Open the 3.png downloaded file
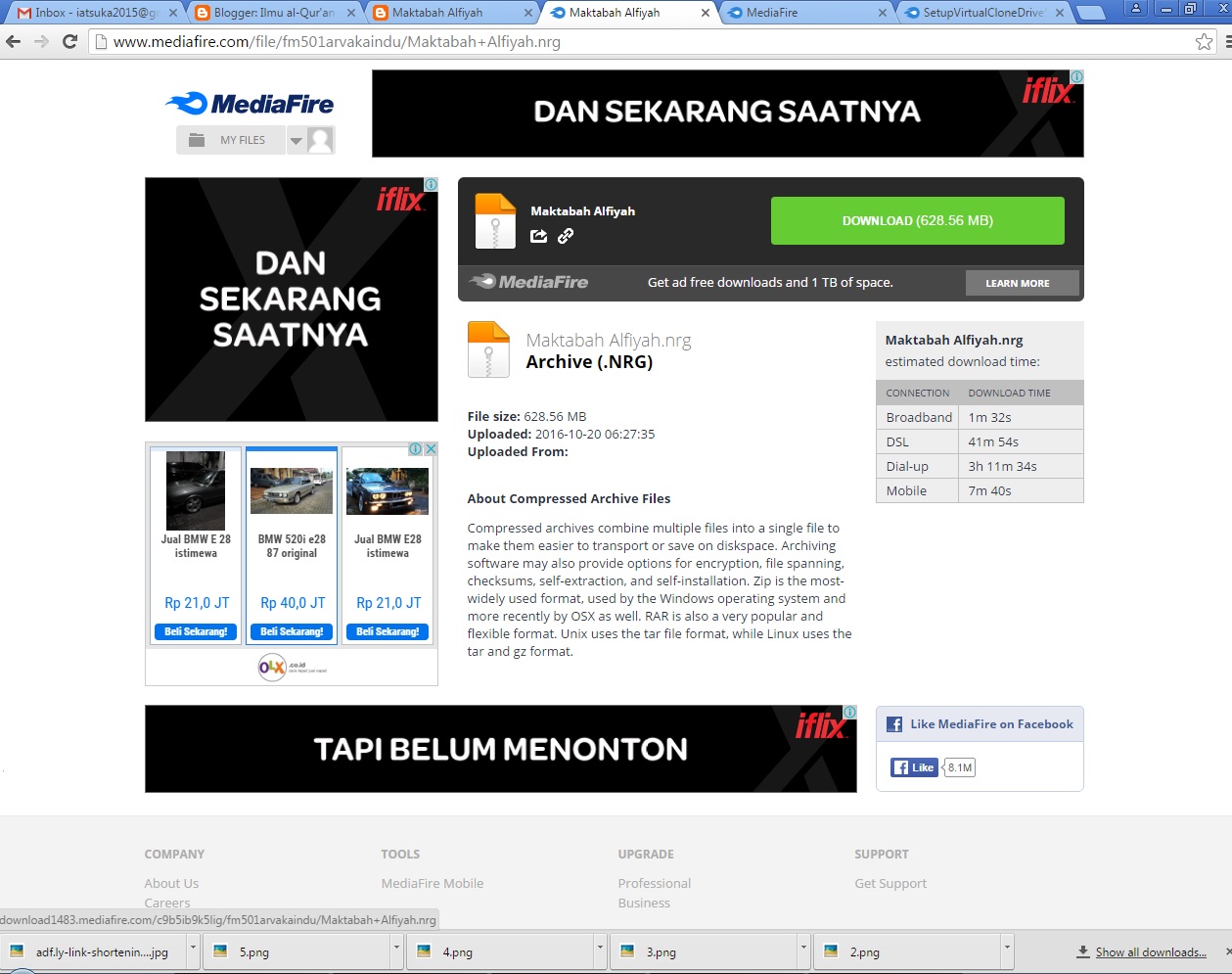This screenshot has width=1232, height=974. 706,951
